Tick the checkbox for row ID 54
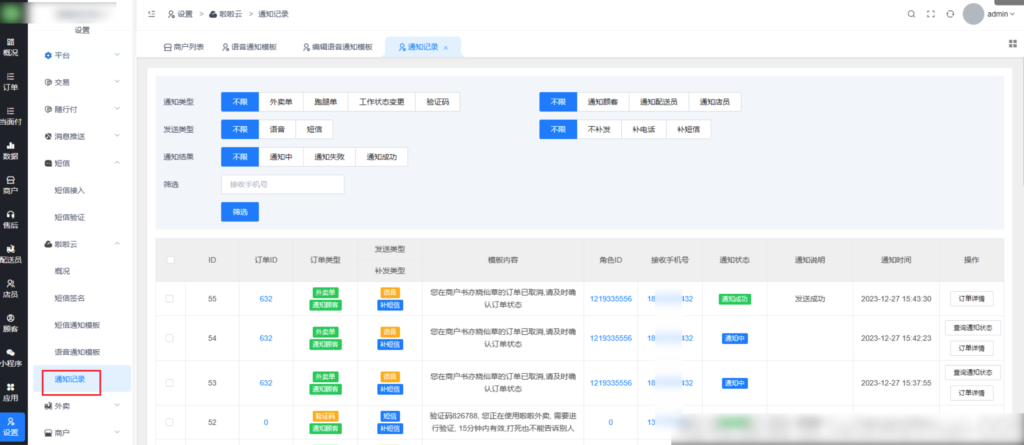This screenshot has height=445, width=1024. tap(170, 338)
